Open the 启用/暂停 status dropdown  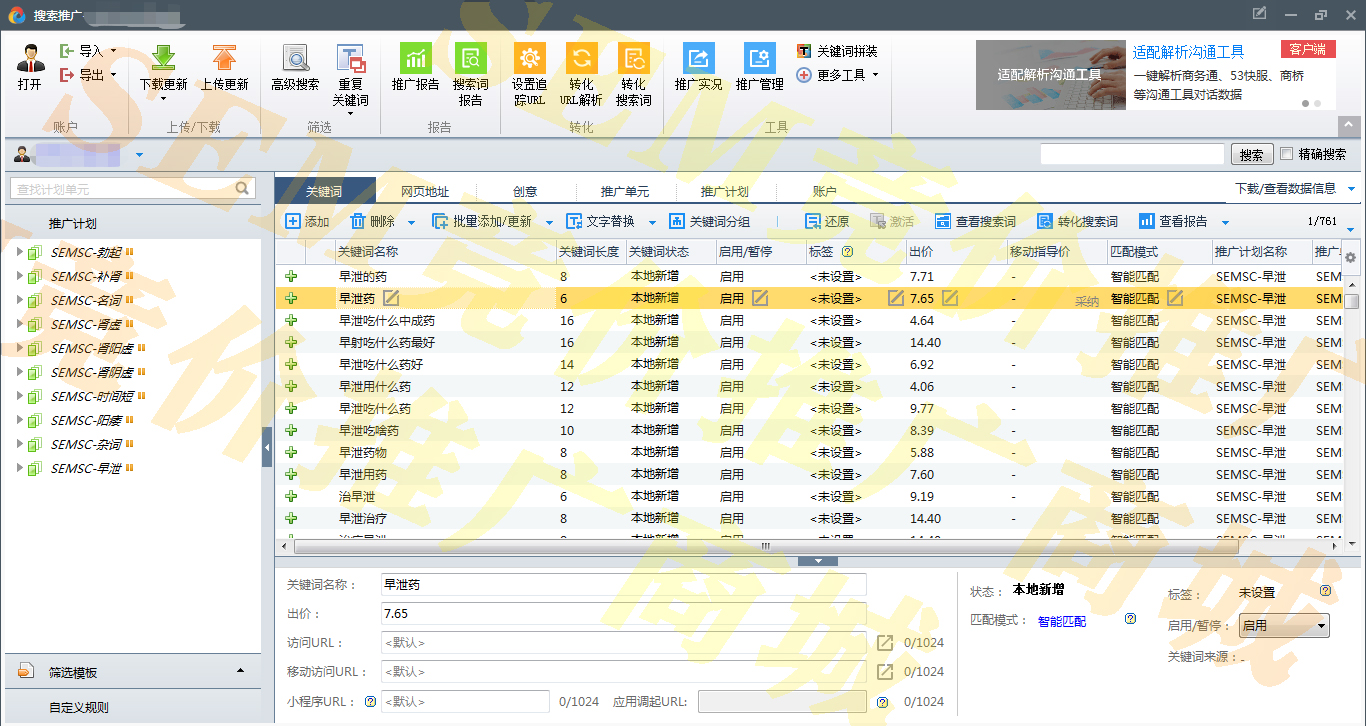[1283, 626]
